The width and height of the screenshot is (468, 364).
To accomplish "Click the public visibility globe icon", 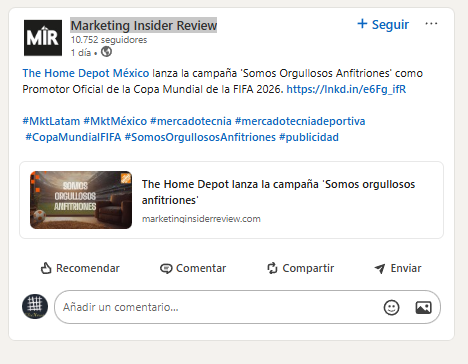I will [x=106, y=52].
